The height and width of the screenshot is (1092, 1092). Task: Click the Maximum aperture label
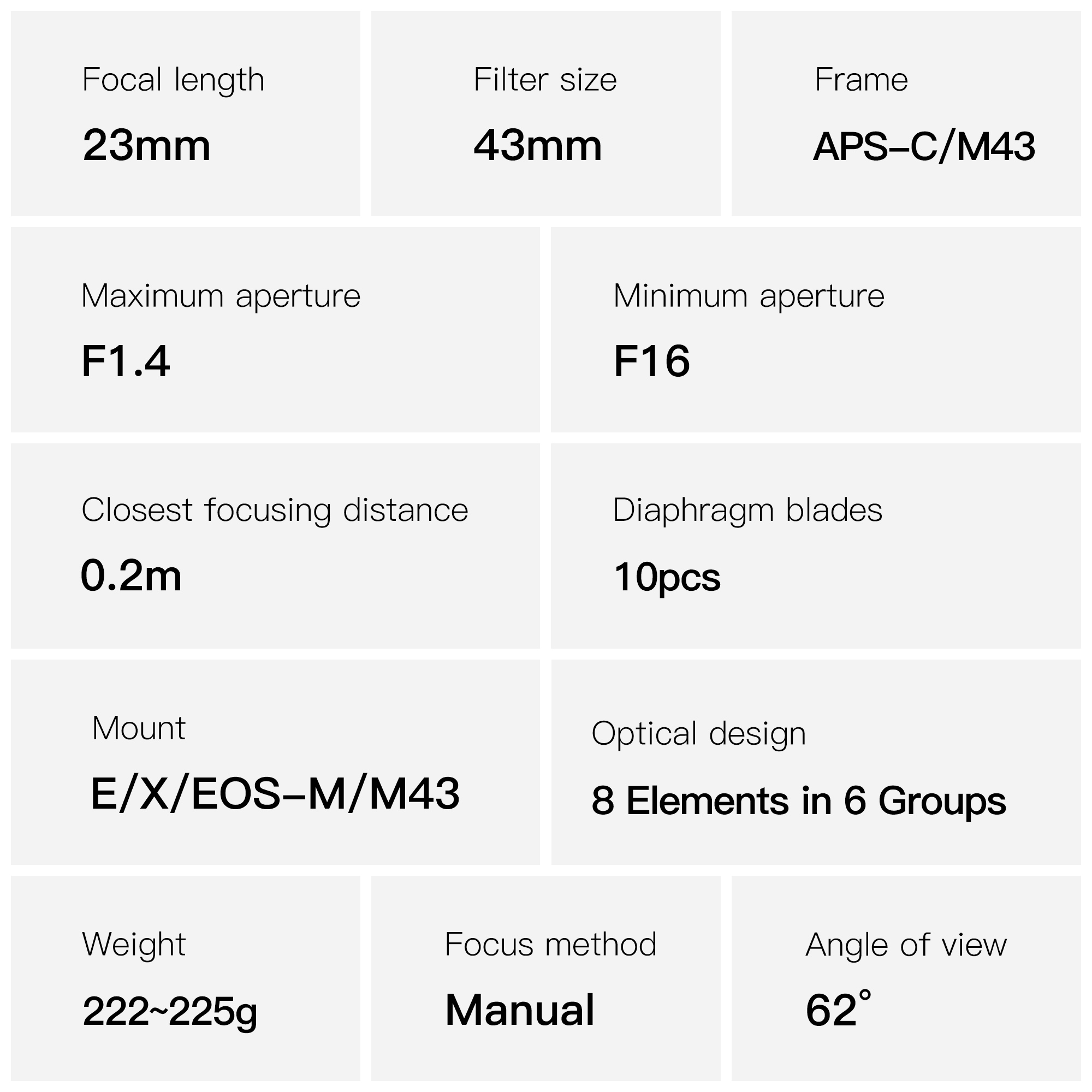click(x=221, y=295)
